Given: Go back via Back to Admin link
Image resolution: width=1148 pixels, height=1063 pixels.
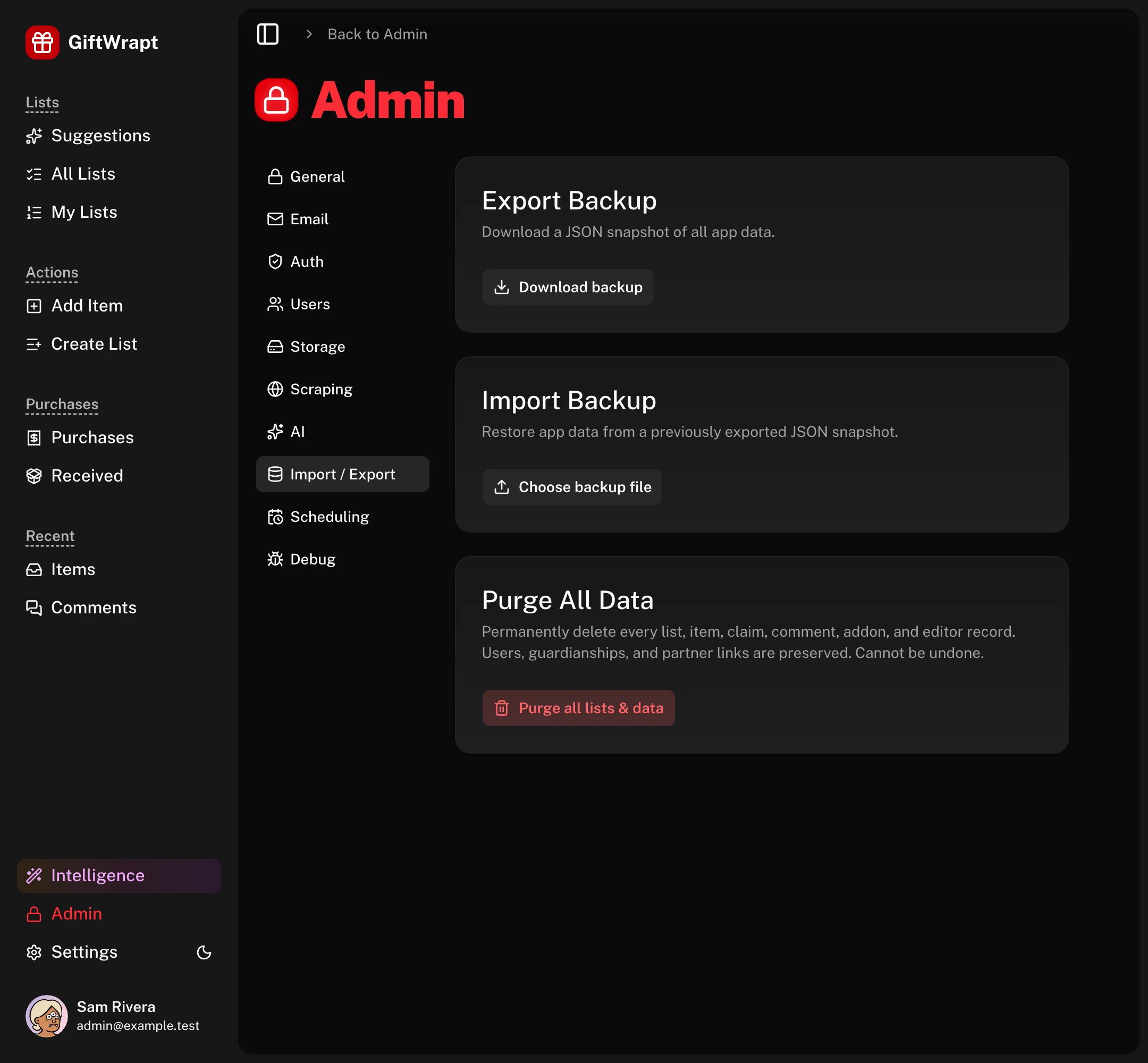Looking at the screenshot, I should coord(377,34).
